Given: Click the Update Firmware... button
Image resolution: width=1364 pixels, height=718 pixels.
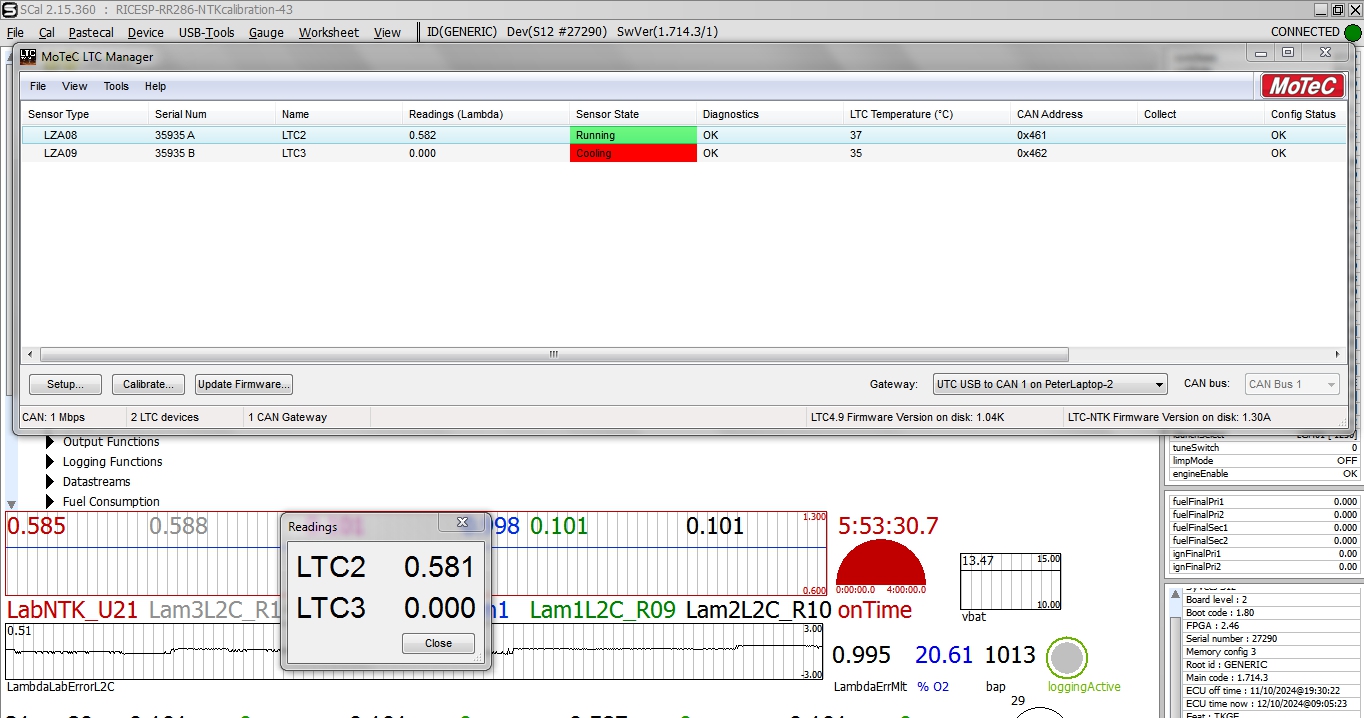Looking at the screenshot, I should 244,384.
